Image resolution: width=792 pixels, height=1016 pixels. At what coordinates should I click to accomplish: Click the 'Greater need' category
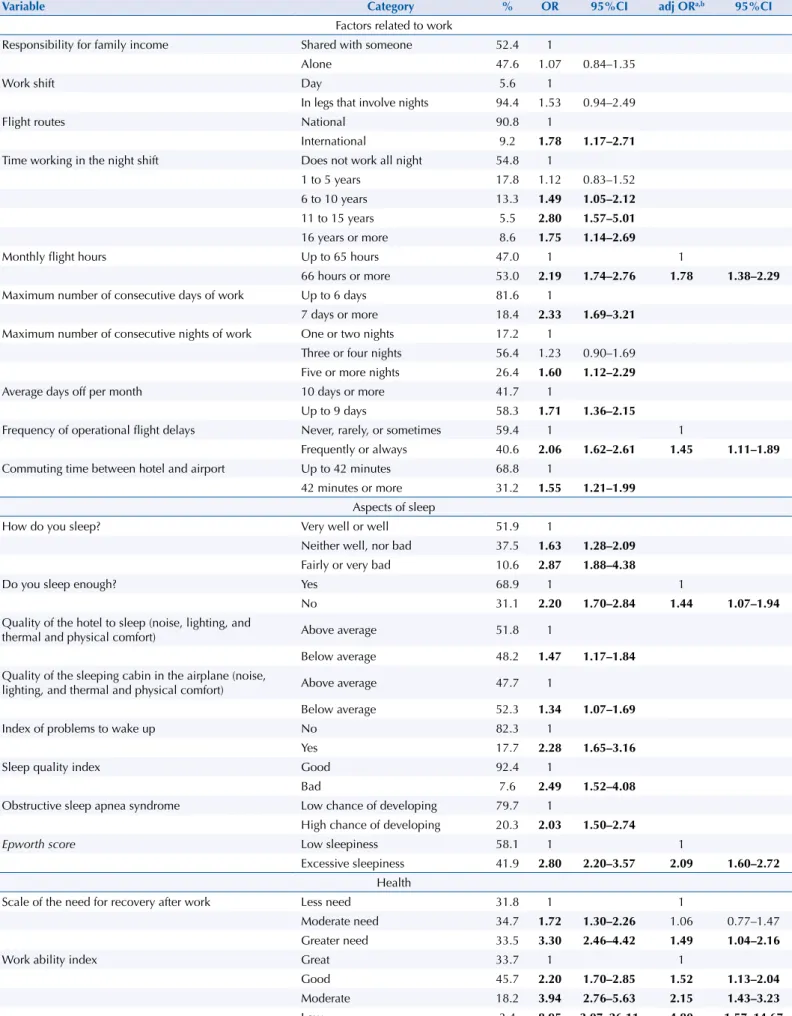(x=334, y=941)
